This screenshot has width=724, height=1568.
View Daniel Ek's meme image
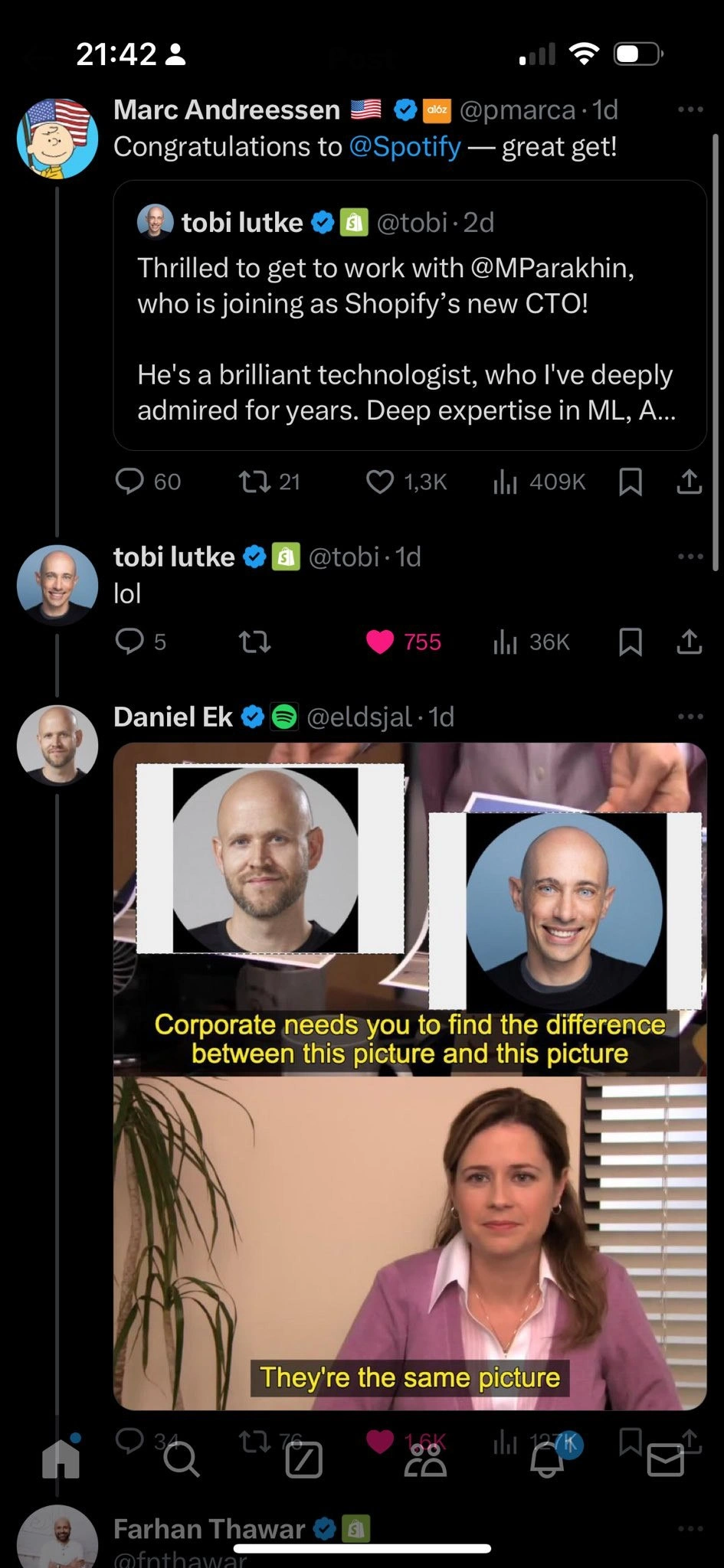tap(410, 1076)
